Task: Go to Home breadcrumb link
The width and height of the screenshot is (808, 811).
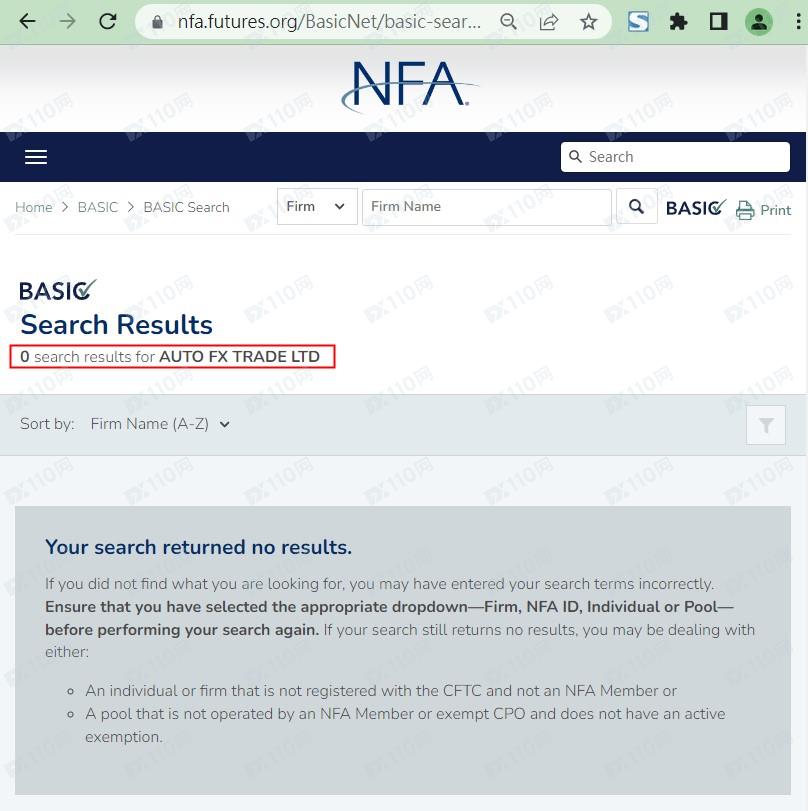Action: pos(33,207)
